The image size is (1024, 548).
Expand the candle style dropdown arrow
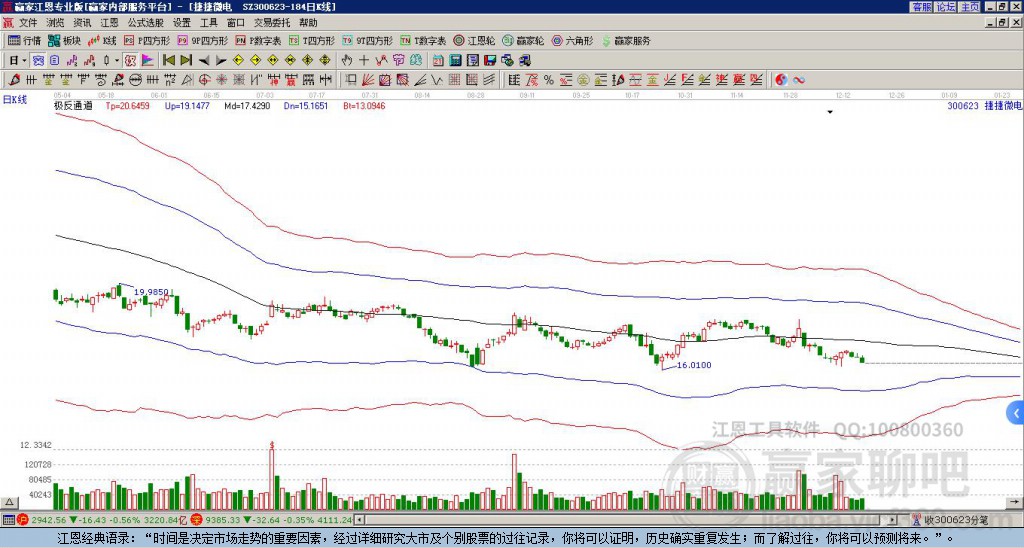(x=117, y=61)
